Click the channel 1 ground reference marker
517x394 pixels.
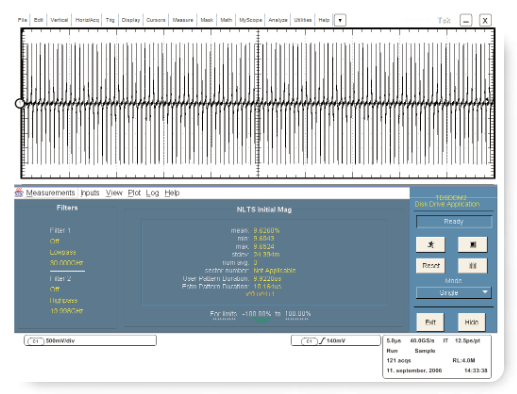pyautogui.click(x=19, y=103)
